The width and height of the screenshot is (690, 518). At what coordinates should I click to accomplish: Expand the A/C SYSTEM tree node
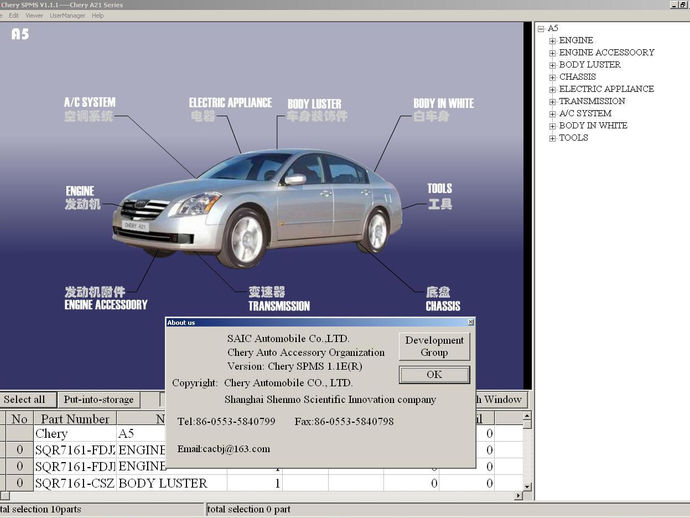(552, 114)
